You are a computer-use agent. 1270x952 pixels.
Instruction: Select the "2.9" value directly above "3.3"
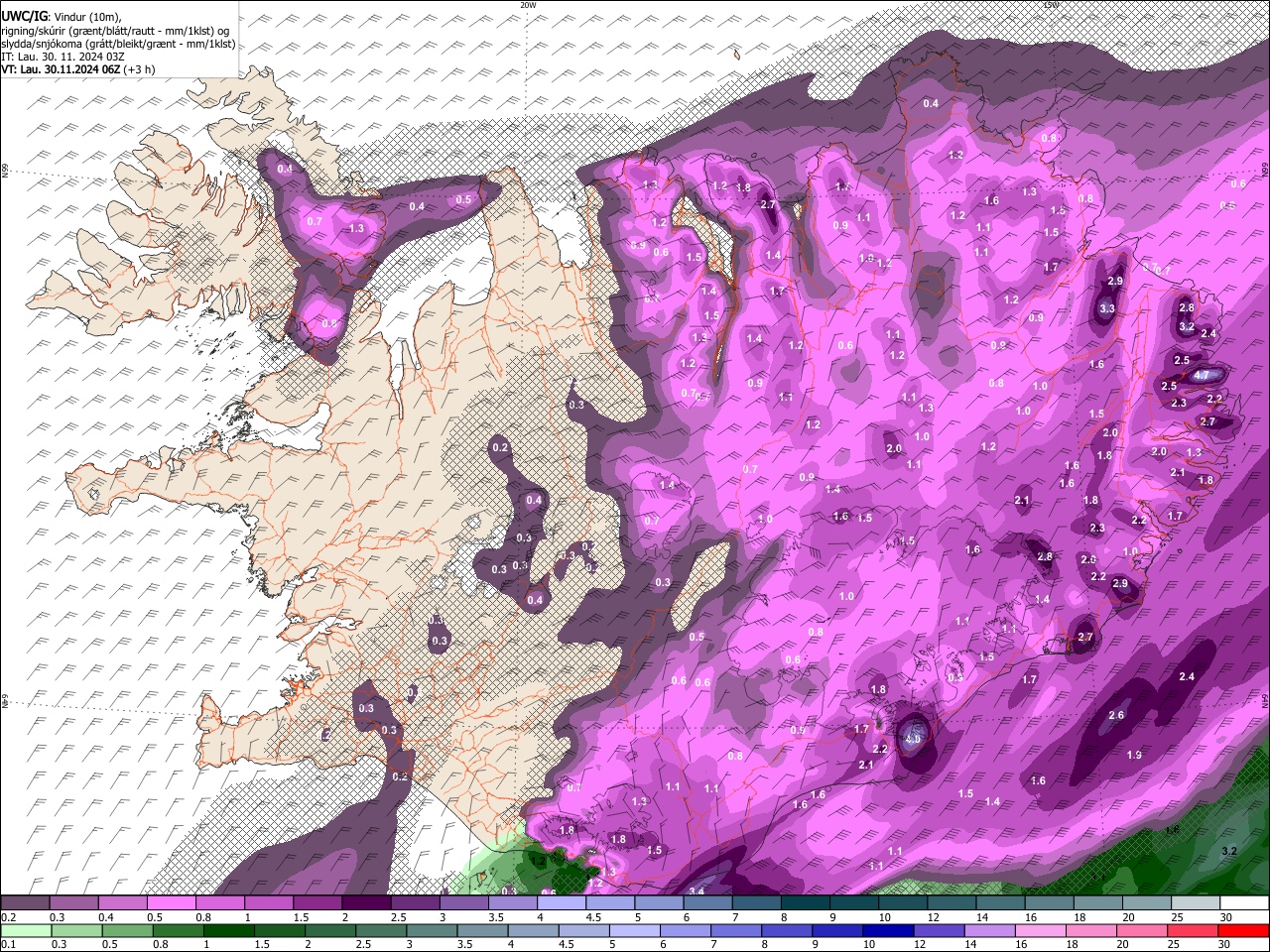(x=1114, y=282)
